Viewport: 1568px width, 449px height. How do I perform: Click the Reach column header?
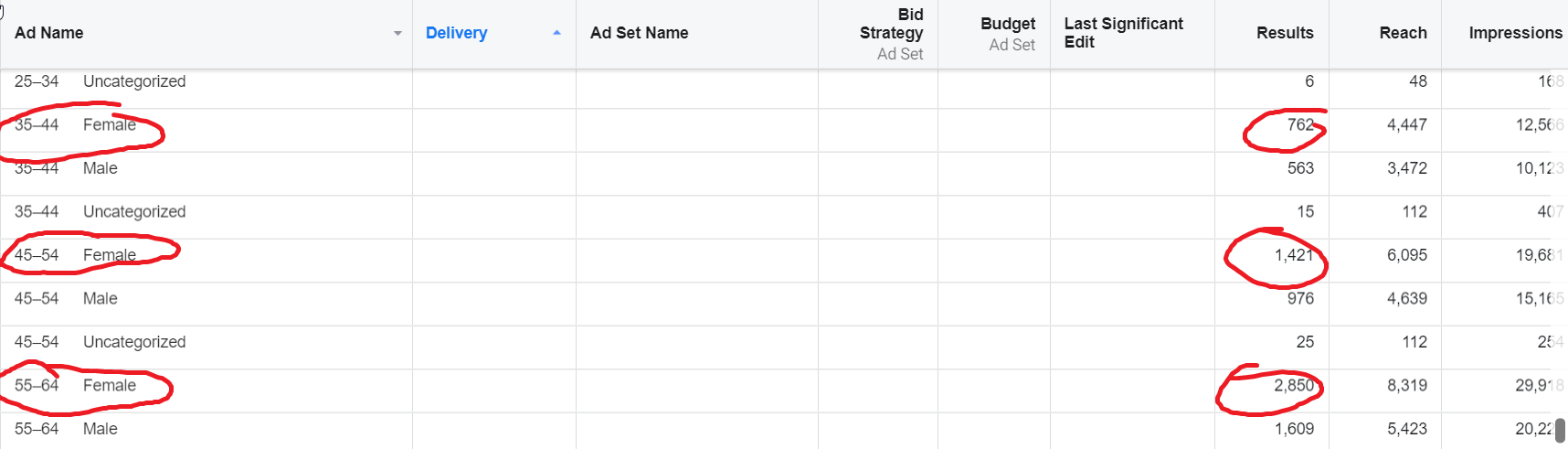point(1403,33)
